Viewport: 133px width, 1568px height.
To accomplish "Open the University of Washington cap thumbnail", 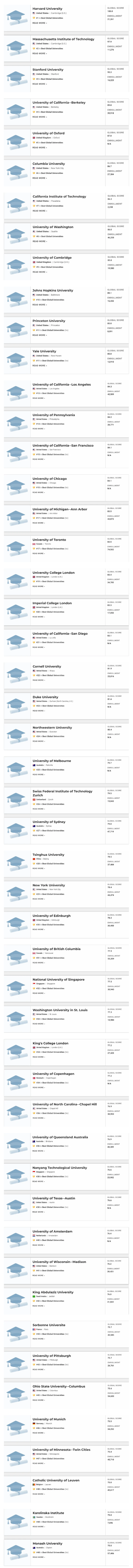I will point(16,234).
